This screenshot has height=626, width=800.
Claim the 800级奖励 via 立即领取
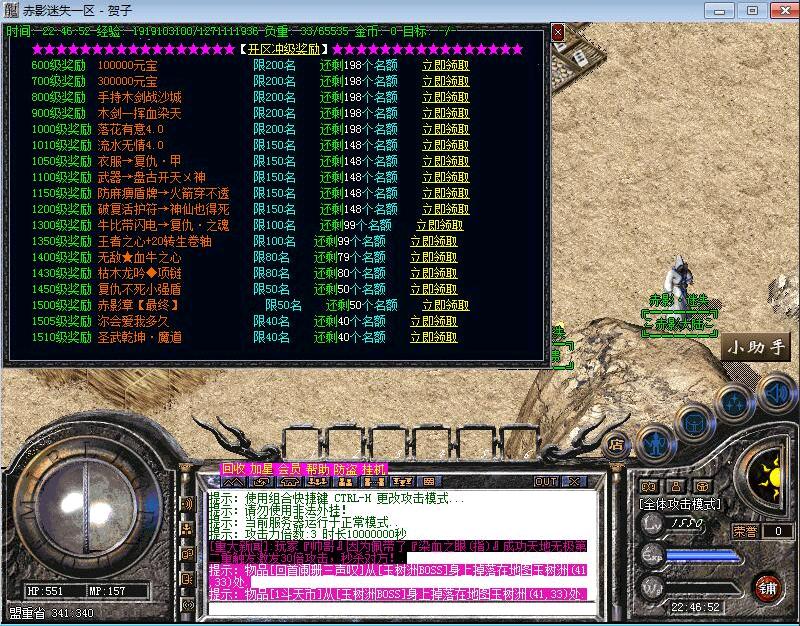pos(445,97)
